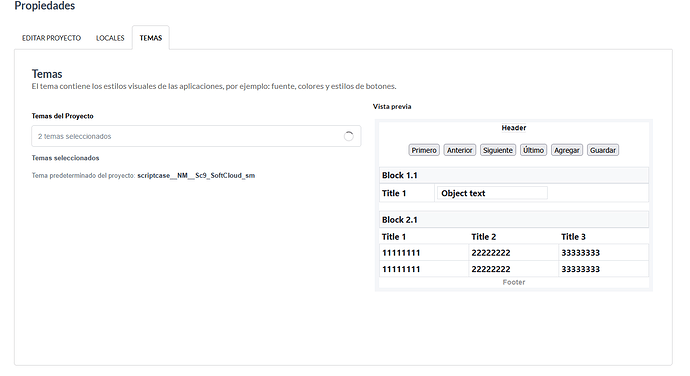690x376 pixels.
Task: Click the Title 2 column heading
Action: click(484, 237)
